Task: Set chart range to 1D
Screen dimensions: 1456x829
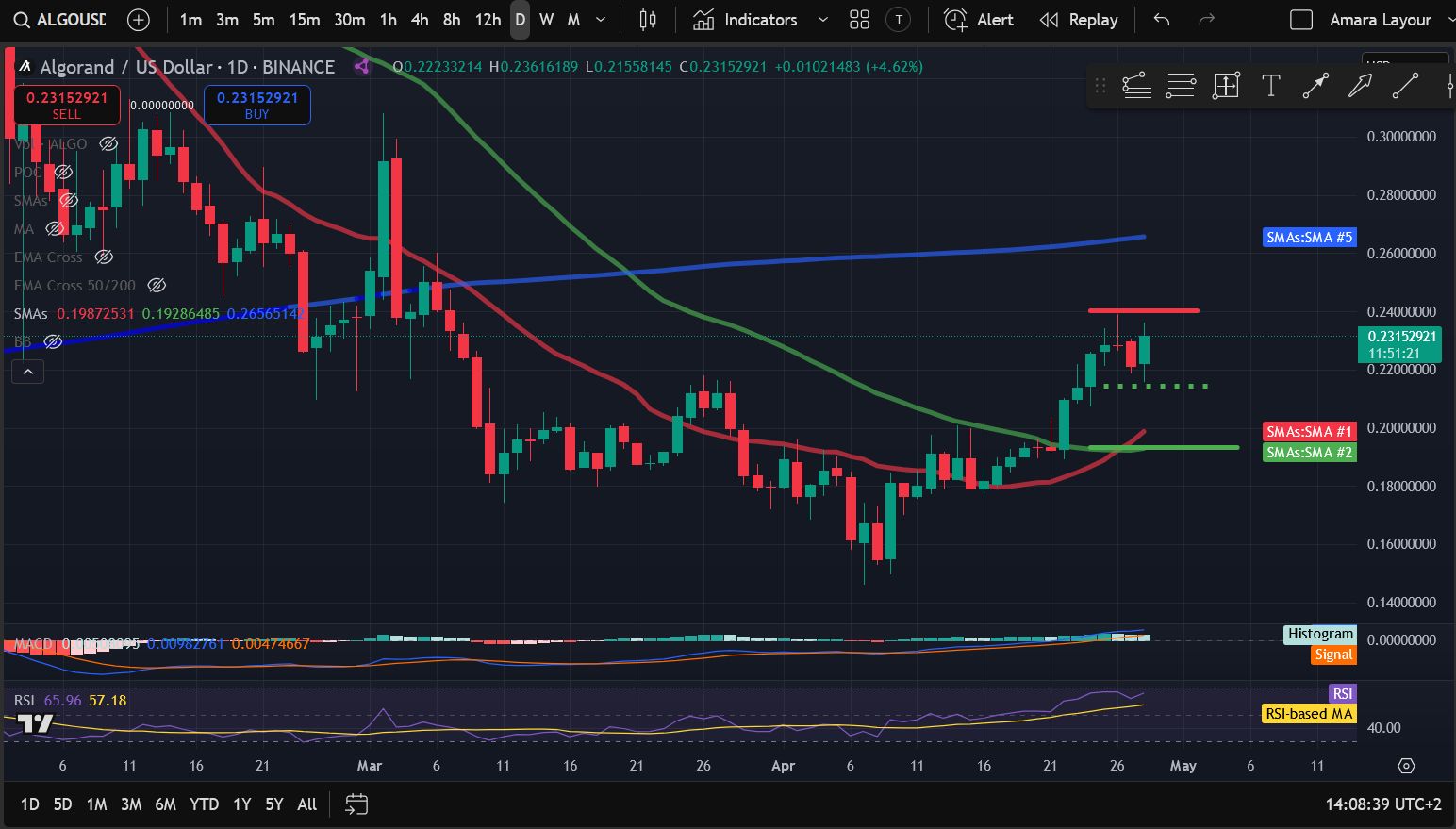Action: (30, 804)
